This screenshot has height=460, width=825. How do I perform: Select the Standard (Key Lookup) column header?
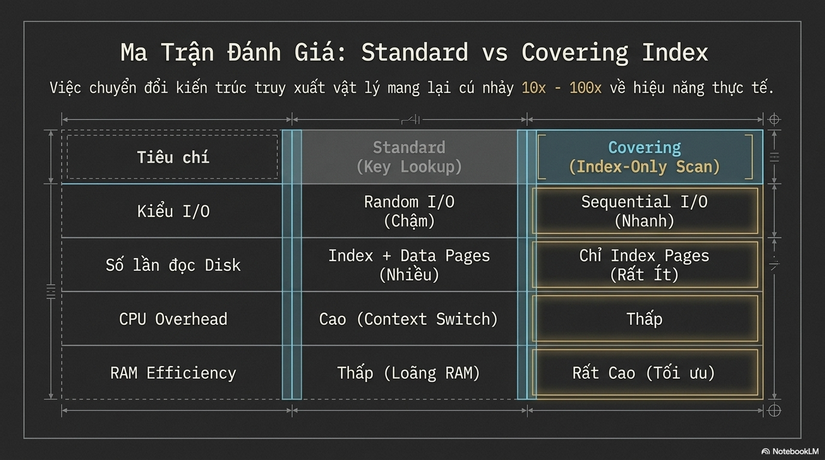(x=409, y=157)
